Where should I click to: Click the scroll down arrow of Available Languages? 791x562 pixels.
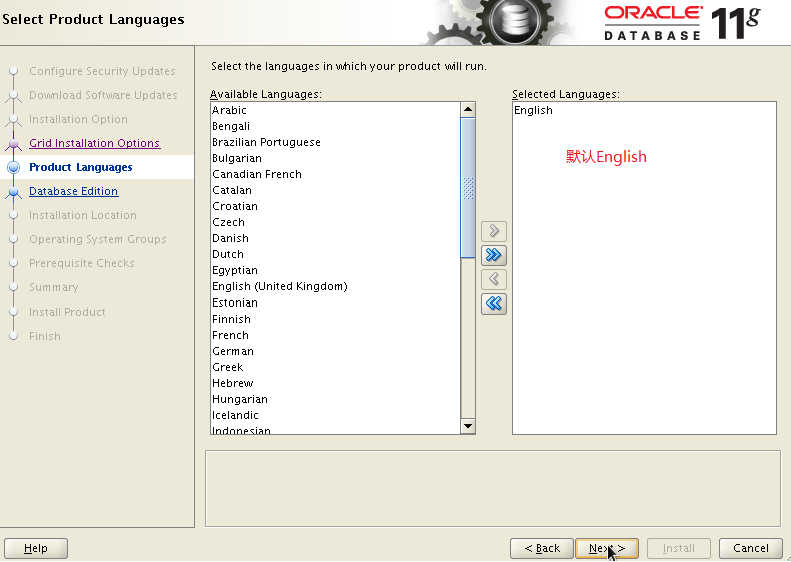tap(468, 426)
